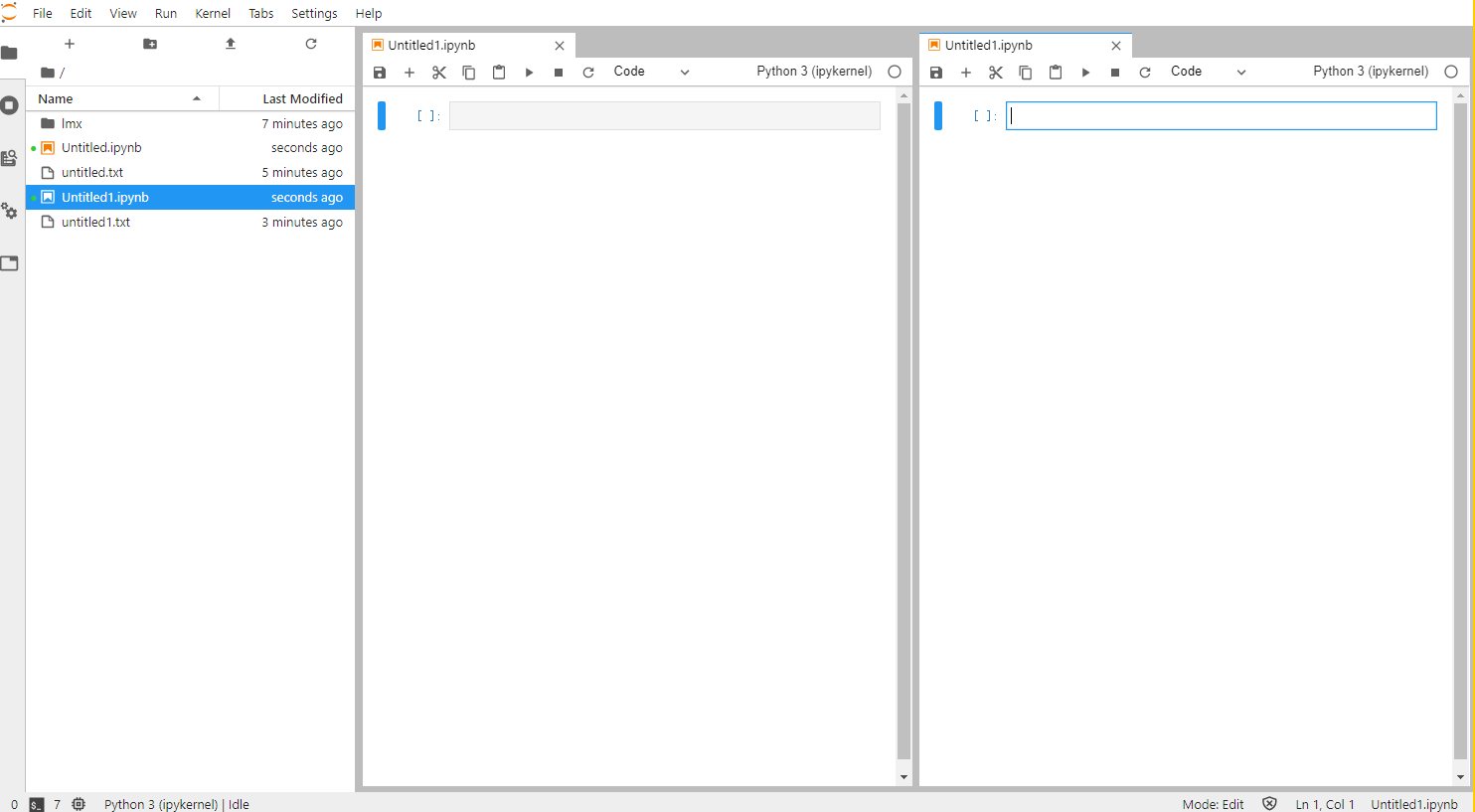
Task: Select Untitled1.ipynb in file list
Action: tap(191, 198)
